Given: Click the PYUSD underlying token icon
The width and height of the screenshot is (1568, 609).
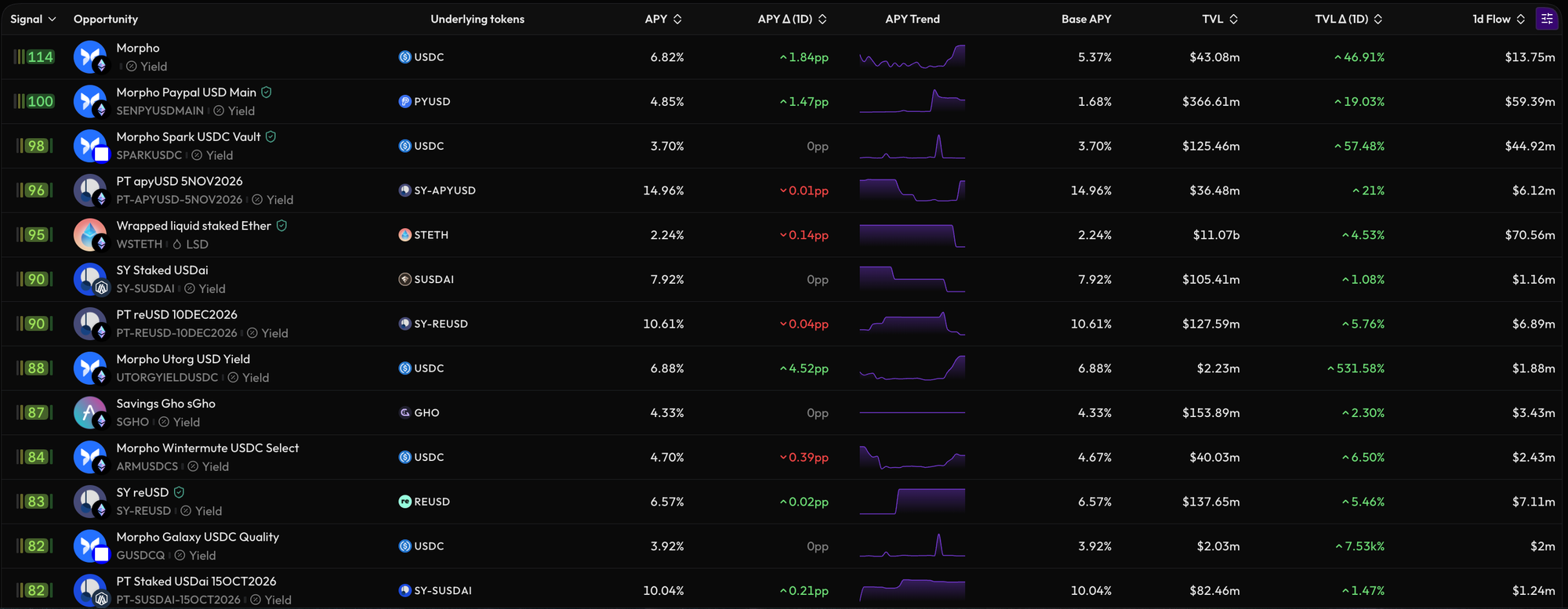Looking at the screenshot, I should tap(405, 102).
